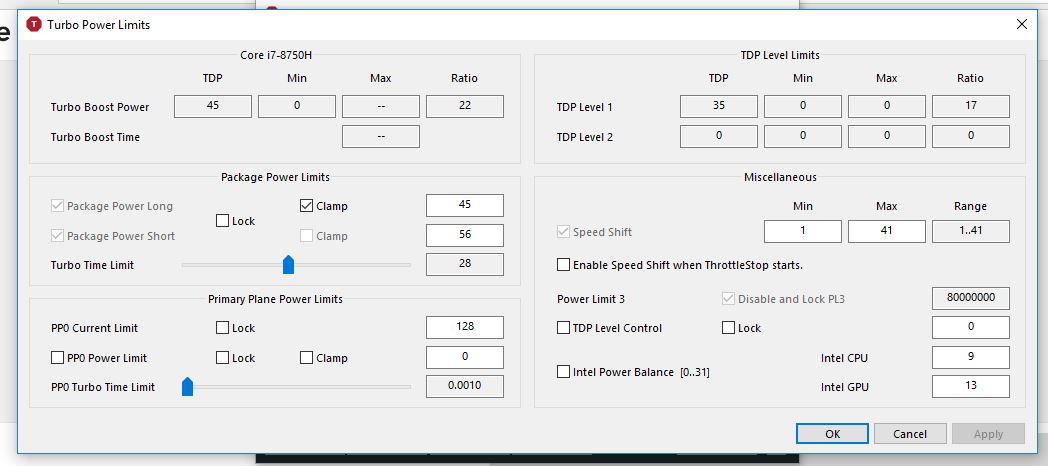The height and width of the screenshot is (466, 1048).
Task: Edit the Speed Shift Min field
Action: click(x=803, y=231)
